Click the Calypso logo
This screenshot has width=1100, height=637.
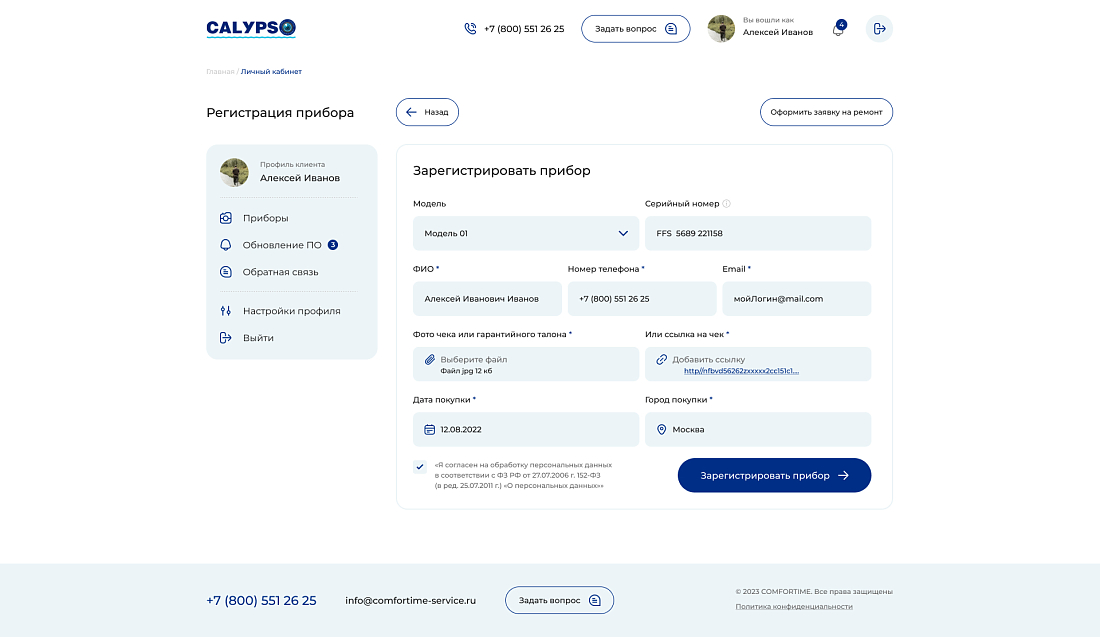click(x=251, y=27)
